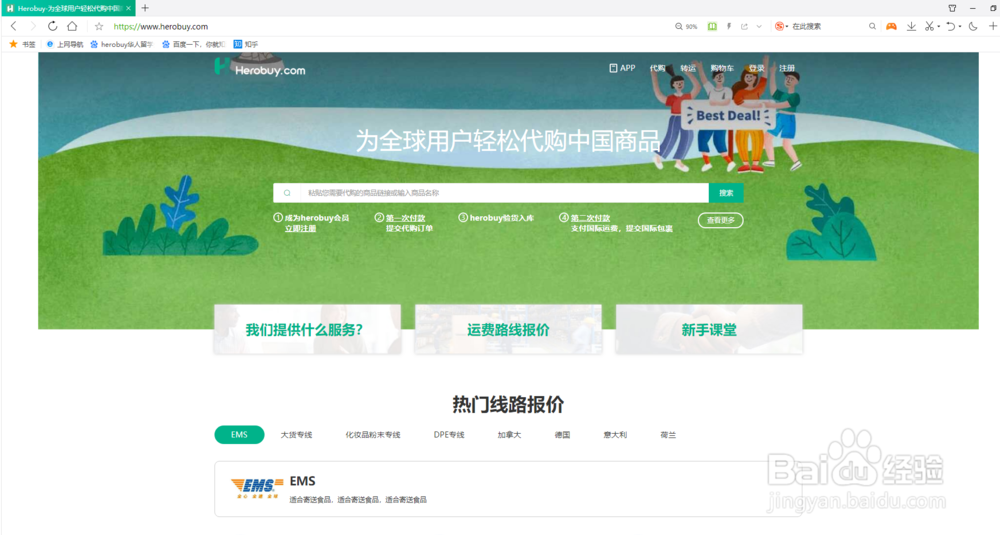This screenshot has width=1000, height=535.
Task: Select the 化妆品粉末专线 tab
Action: [373, 435]
